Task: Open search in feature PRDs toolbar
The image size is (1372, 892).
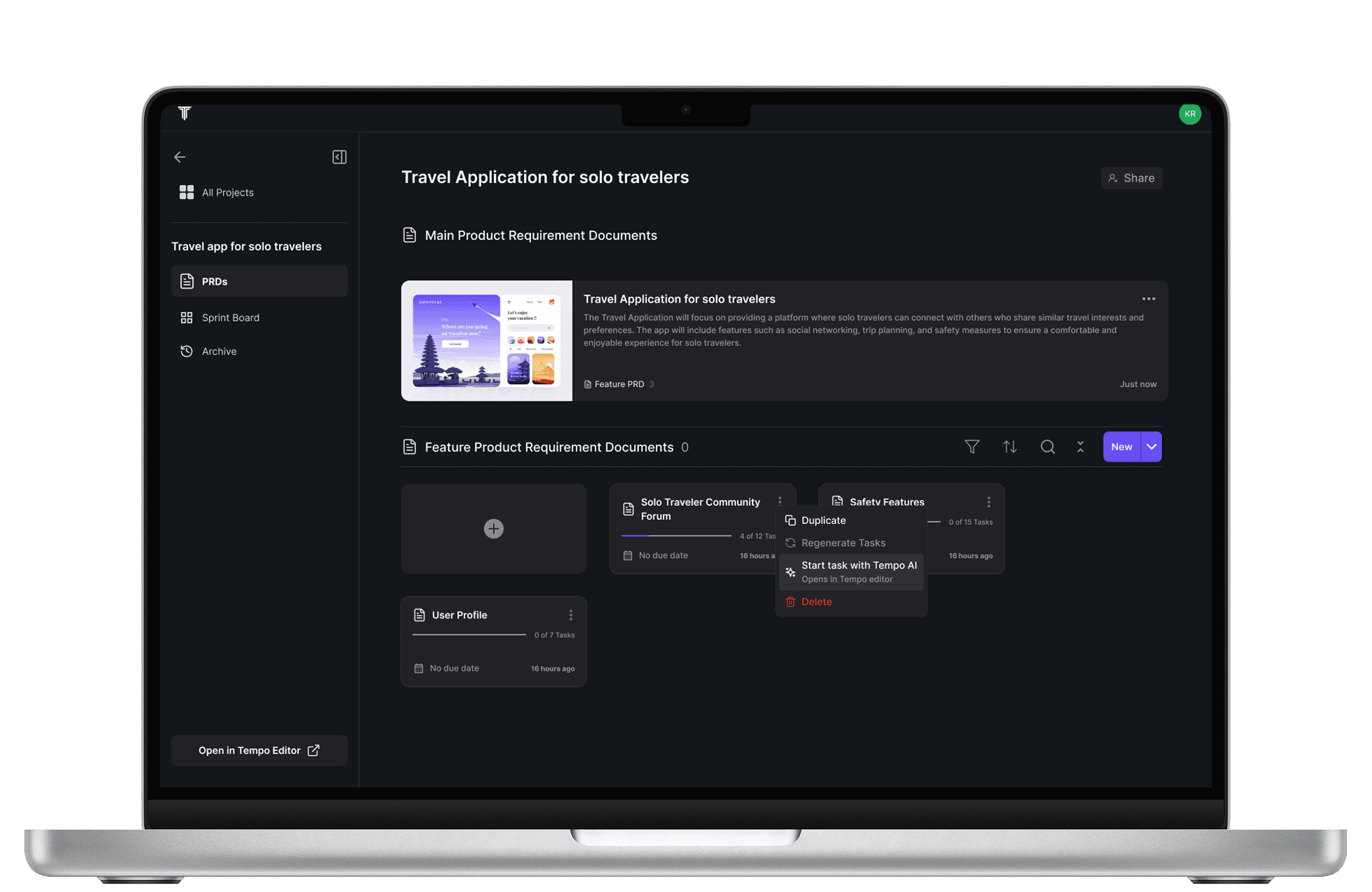Action: [x=1047, y=447]
